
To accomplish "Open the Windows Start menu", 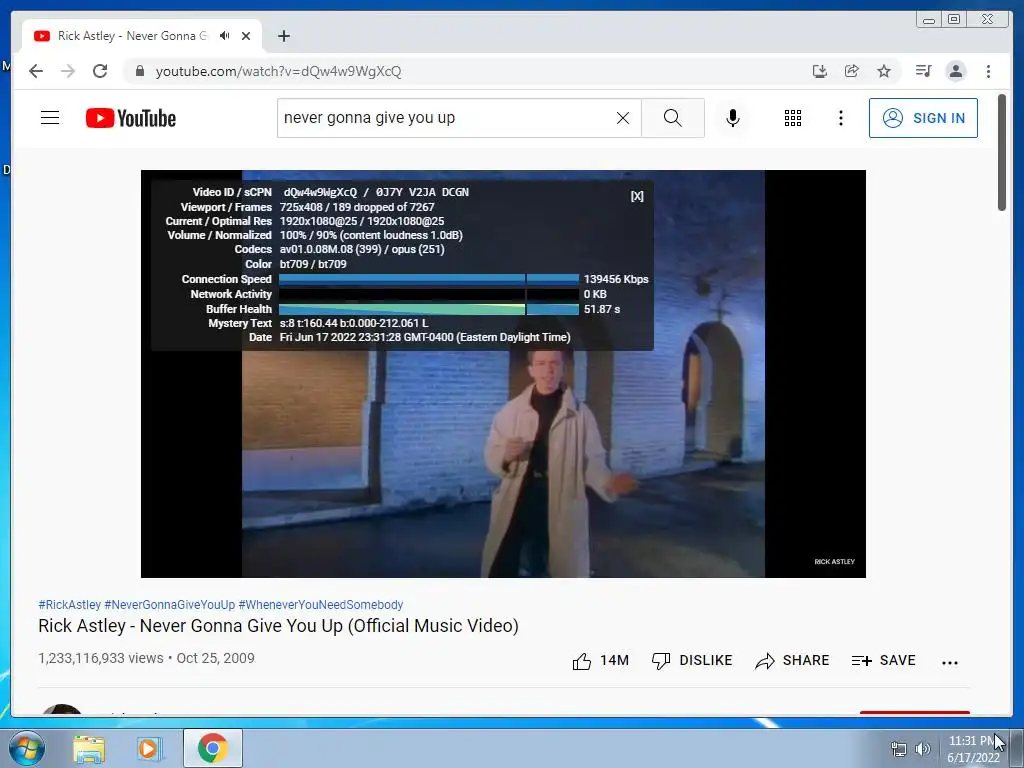I will (27, 748).
